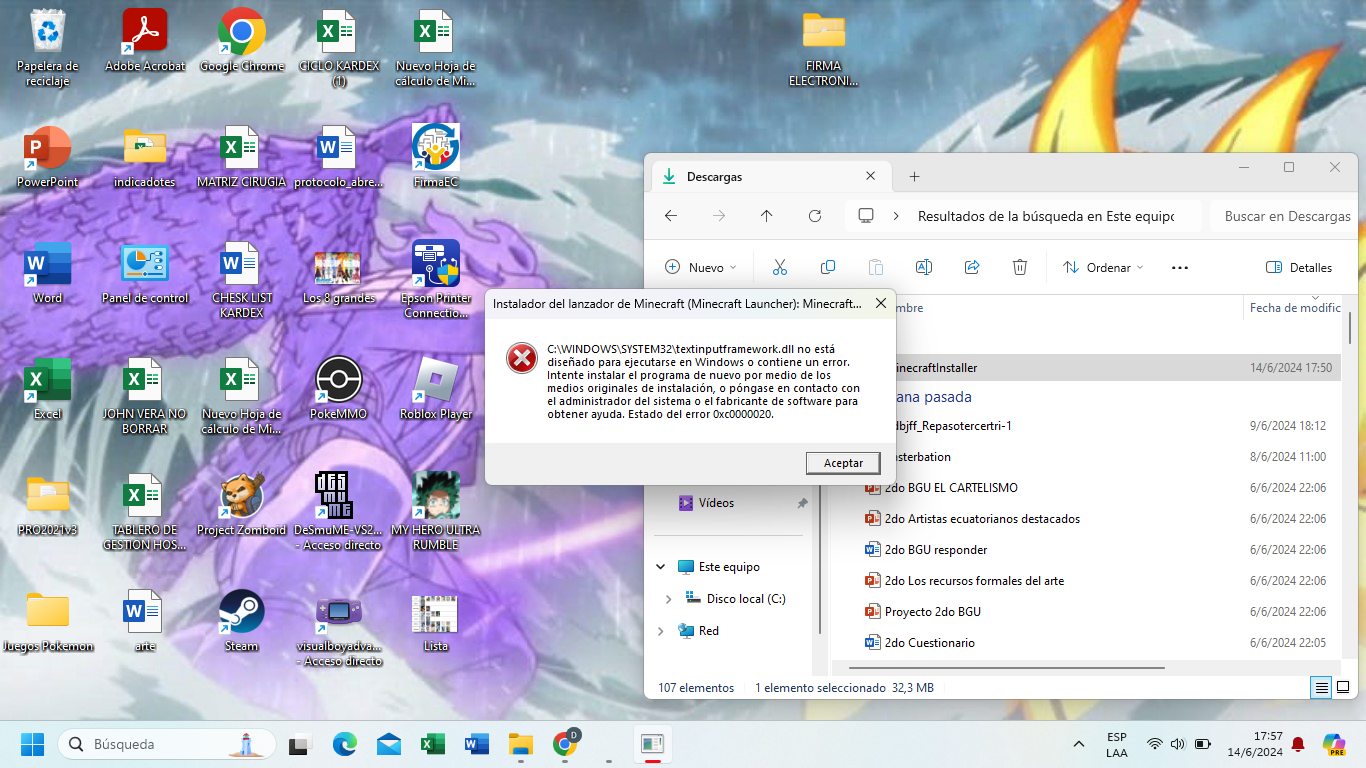Expand the Disco local (C:) tree node
Image resolution: width=1366 pixels, height=768 pixels.
[668, 599]
